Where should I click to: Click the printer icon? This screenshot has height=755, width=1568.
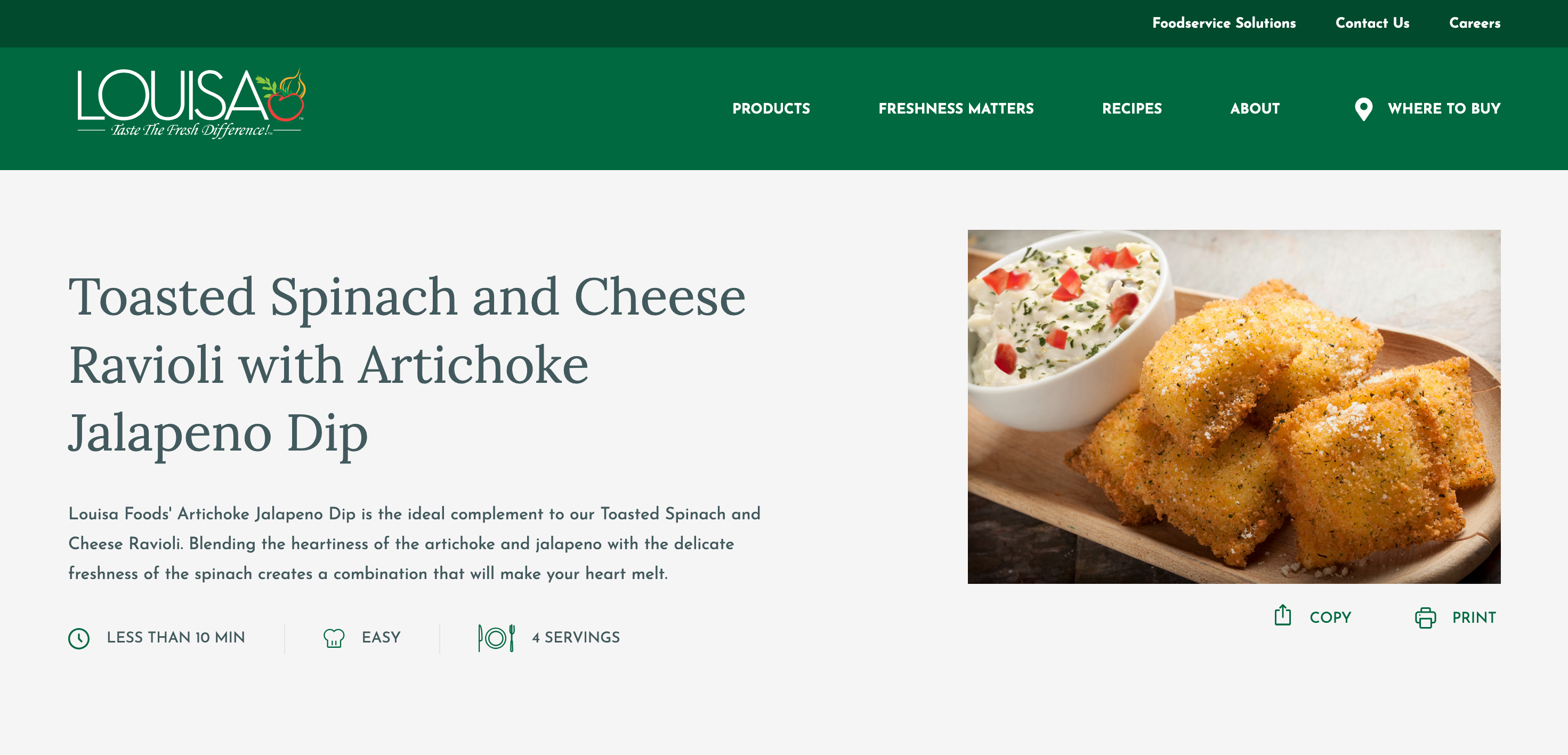[x=1425, y=617]
